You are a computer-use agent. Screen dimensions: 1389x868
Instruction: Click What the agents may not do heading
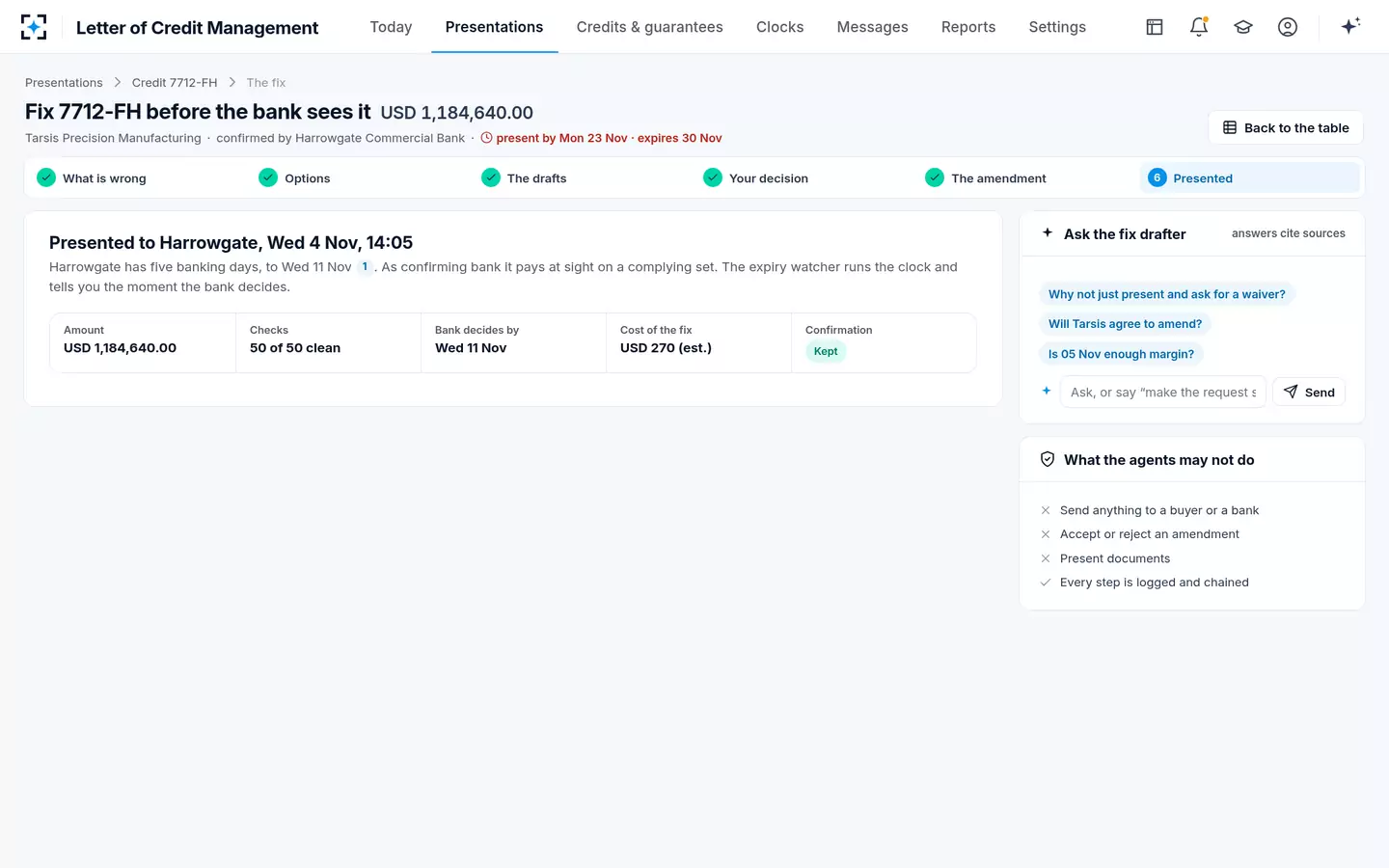point(1158,460)
